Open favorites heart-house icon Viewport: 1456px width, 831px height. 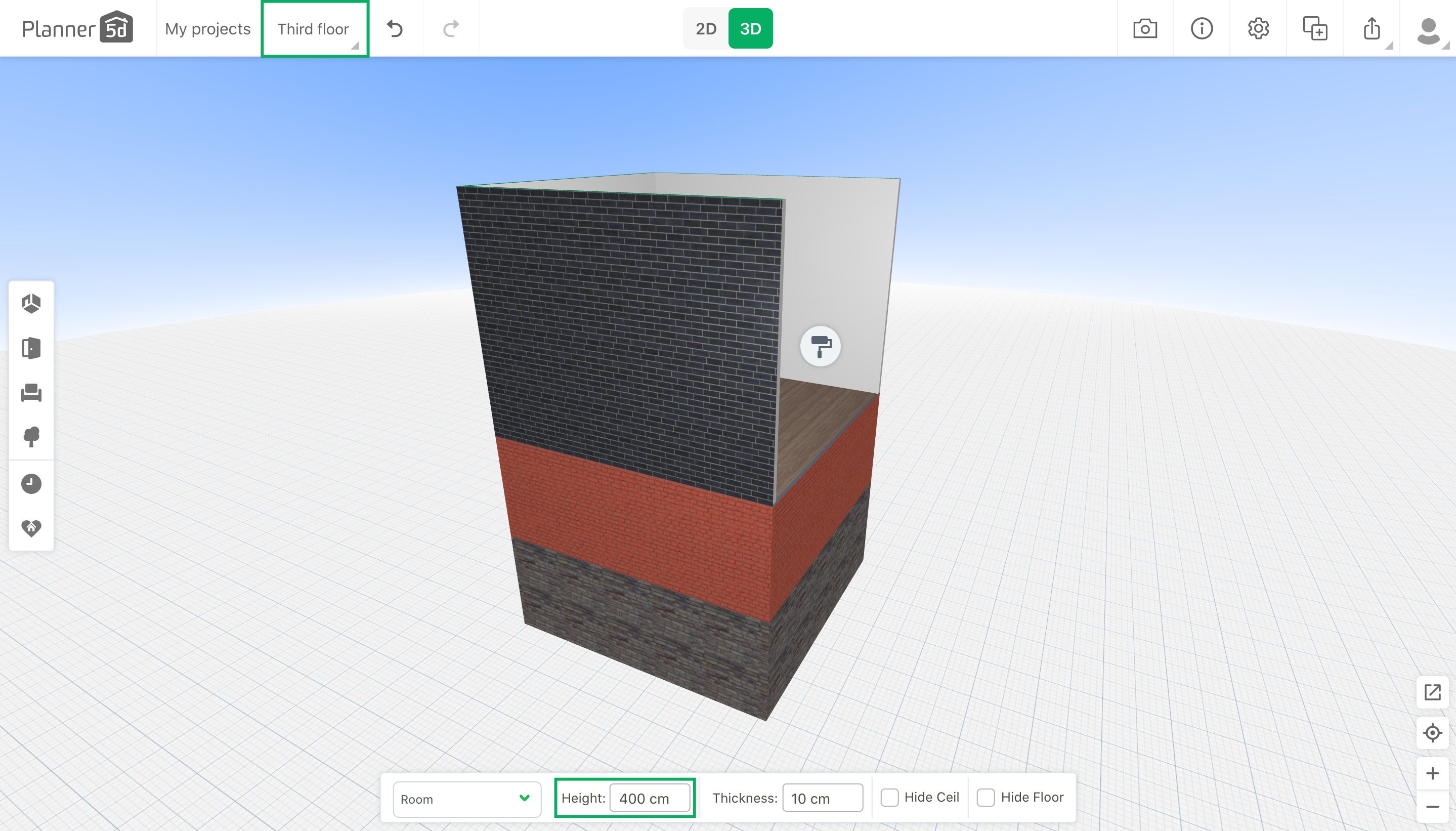tap(31, 528)
